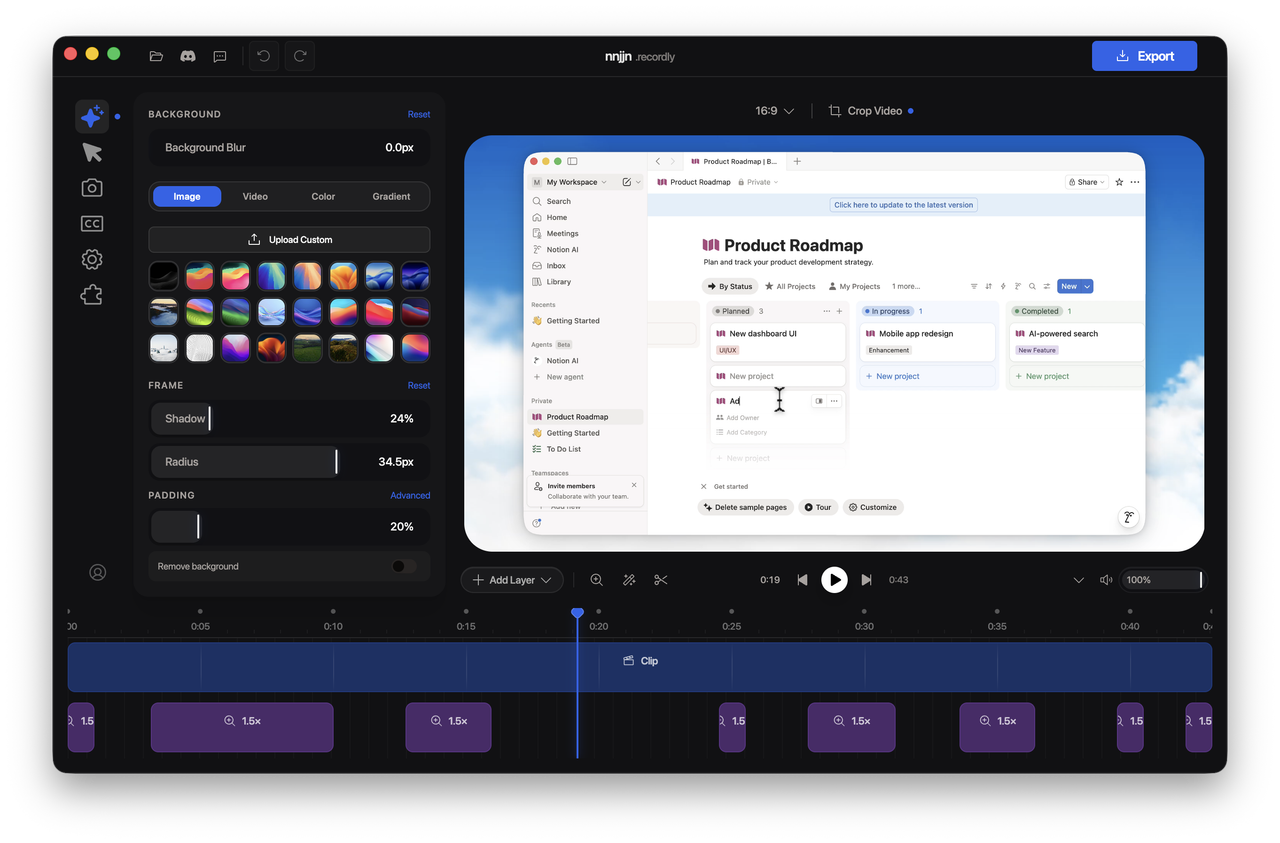The image size is (1280, 843).
Task: Open the captions CC panel
Action: click(x=92, y=224)
